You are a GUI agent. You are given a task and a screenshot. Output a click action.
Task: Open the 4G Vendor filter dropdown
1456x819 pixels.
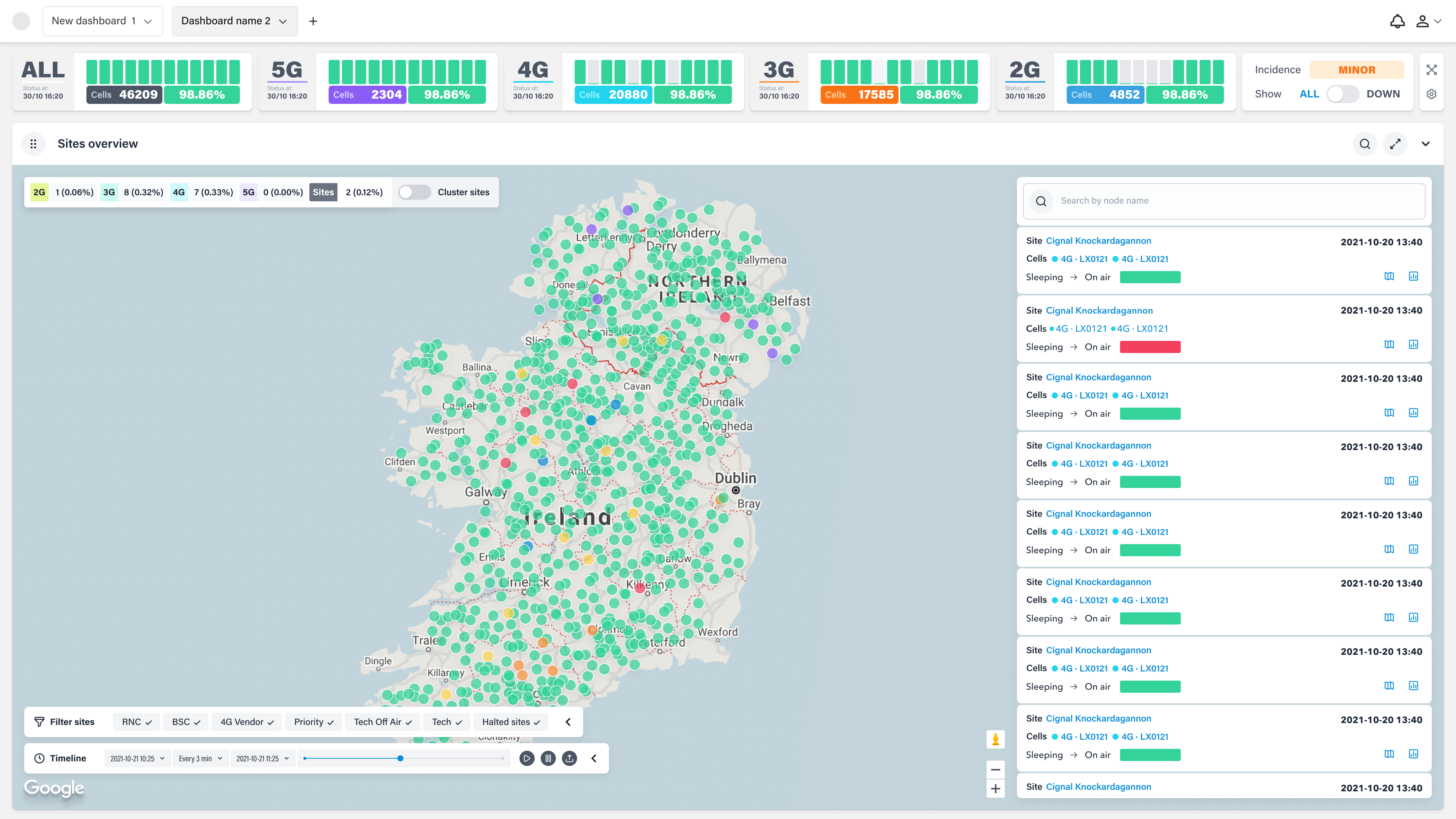246,722
